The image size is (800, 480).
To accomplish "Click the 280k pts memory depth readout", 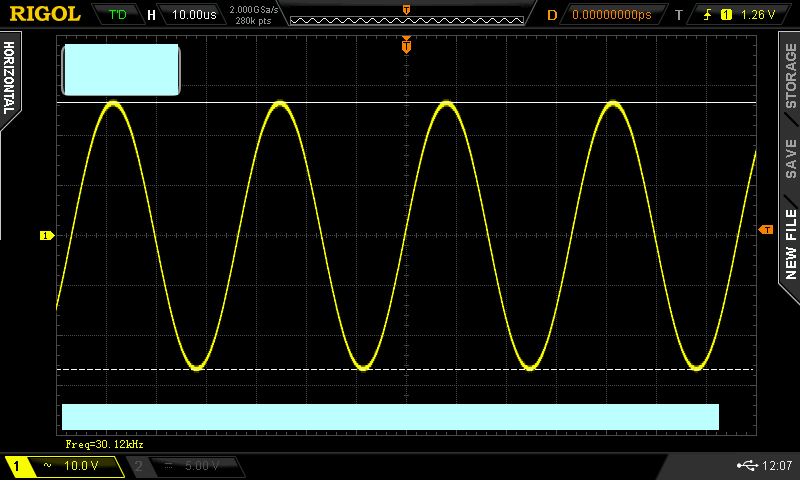I will tap(254, 21).
